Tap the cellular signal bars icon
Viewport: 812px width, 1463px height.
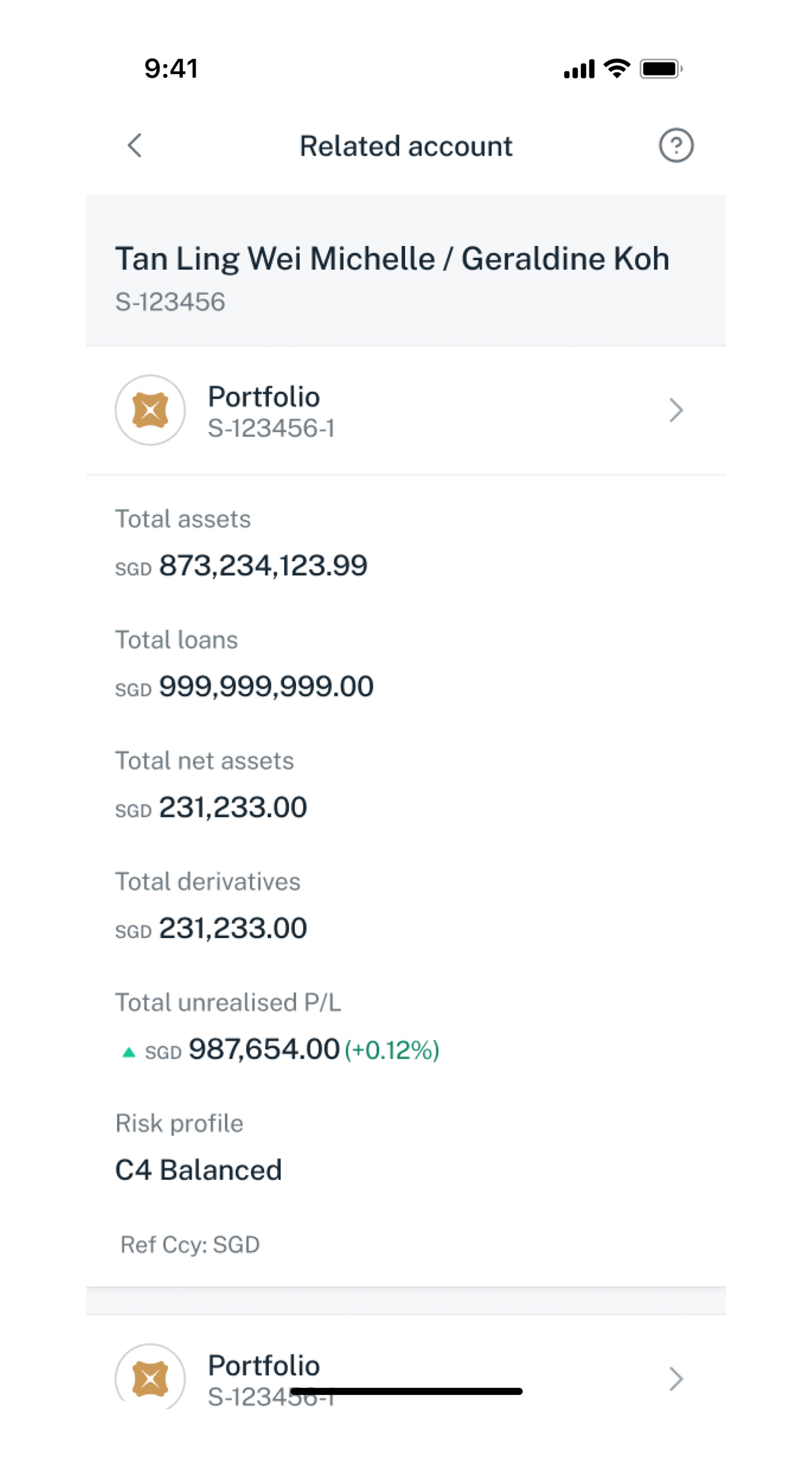pos(579,69)
